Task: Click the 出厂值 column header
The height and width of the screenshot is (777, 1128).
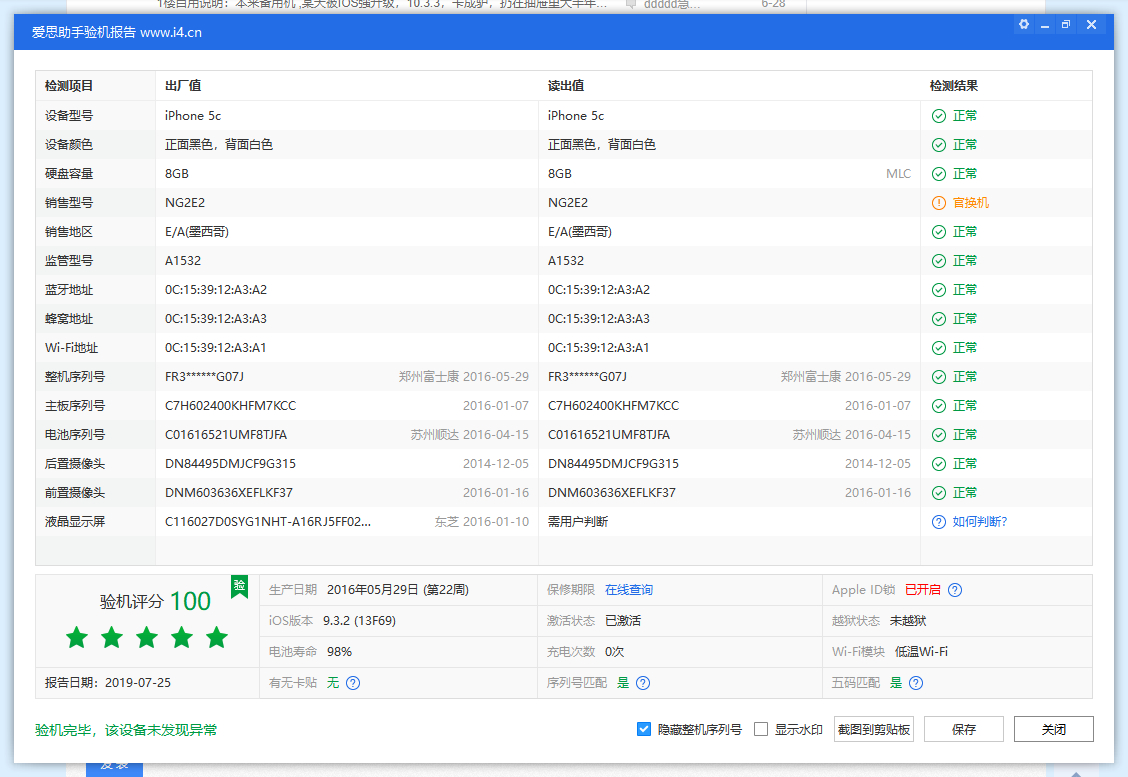Action: pyautogui.click(x=183, y=86)
